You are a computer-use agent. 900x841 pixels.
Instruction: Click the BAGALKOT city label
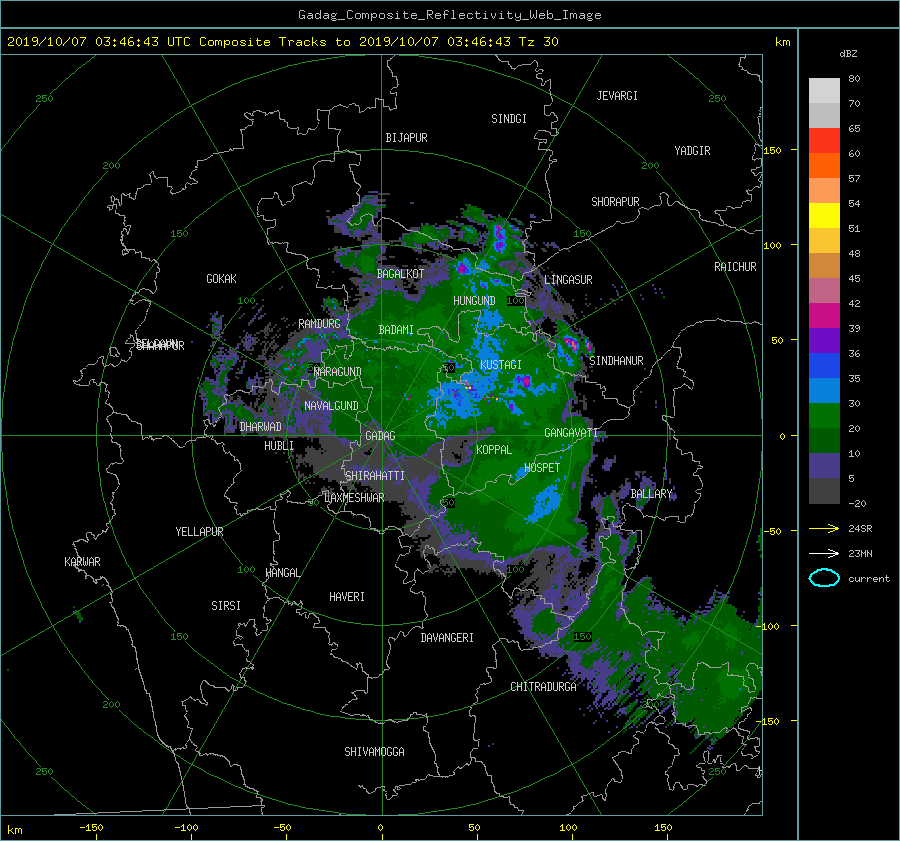(x=400, y=274)
